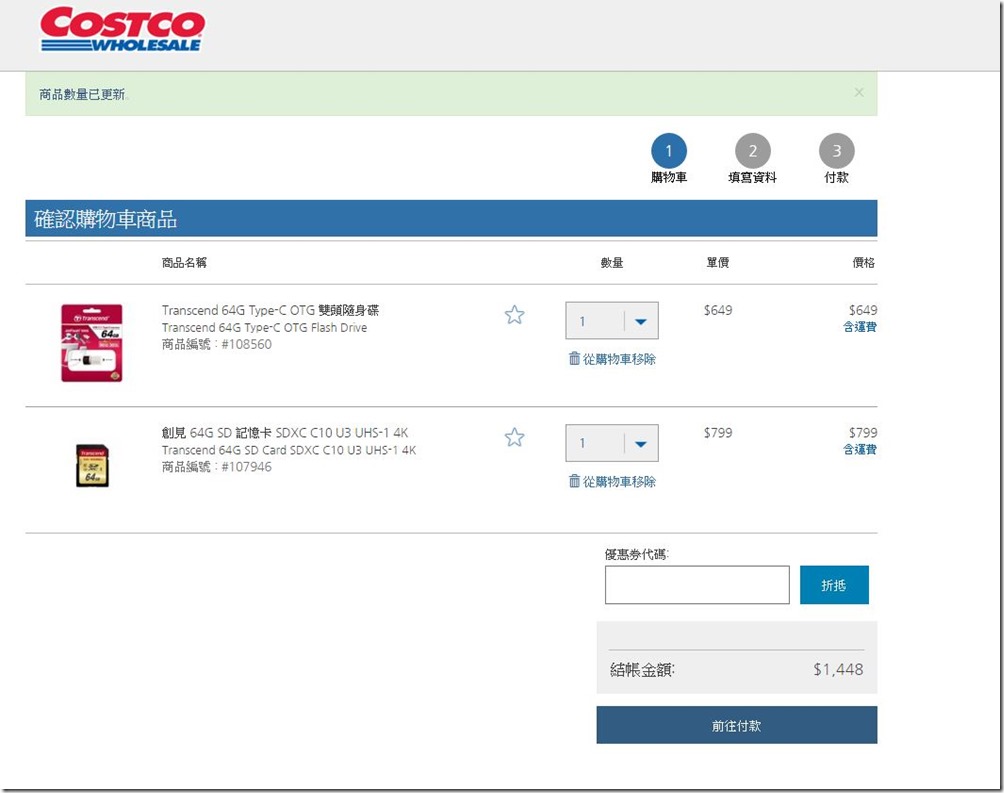The image size is (1004, 793).
Task: Click the $1,448 checkout total
Action: click(x=838, y=669)
